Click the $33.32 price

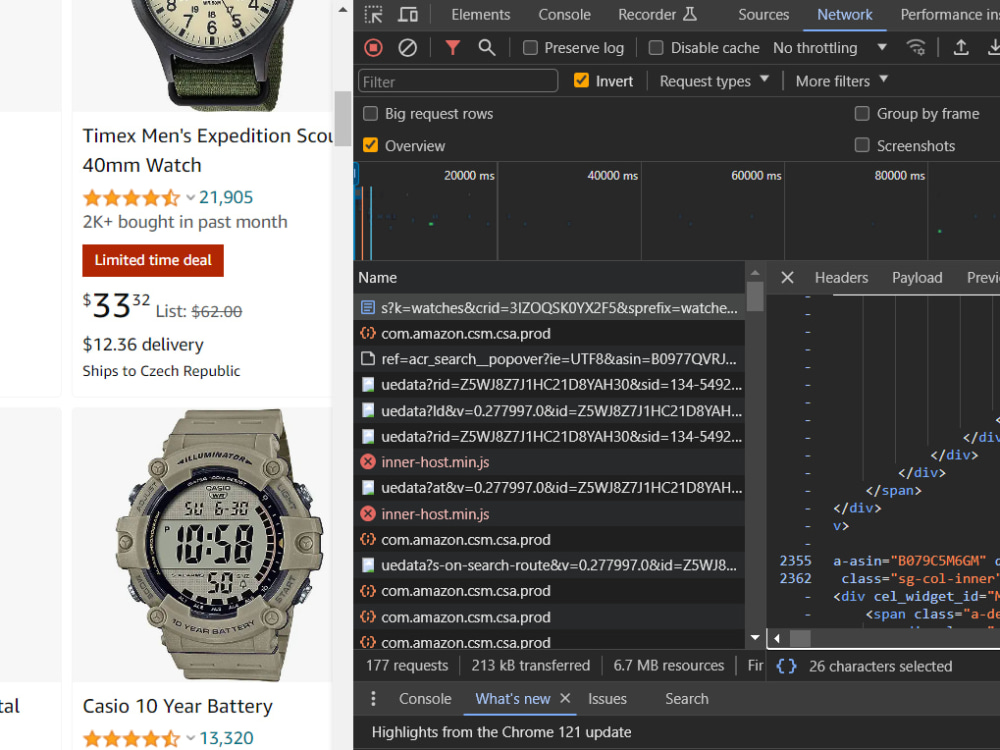pos(116,305)
